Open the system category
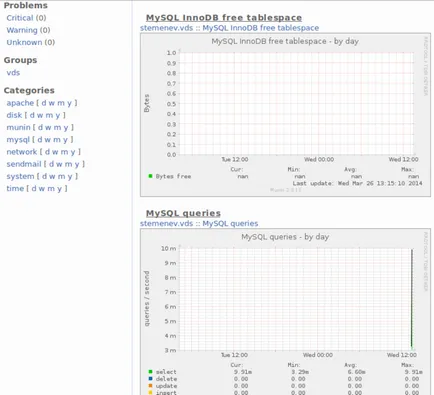The height and width of the screenshot is (395, 434). [21, 176]
